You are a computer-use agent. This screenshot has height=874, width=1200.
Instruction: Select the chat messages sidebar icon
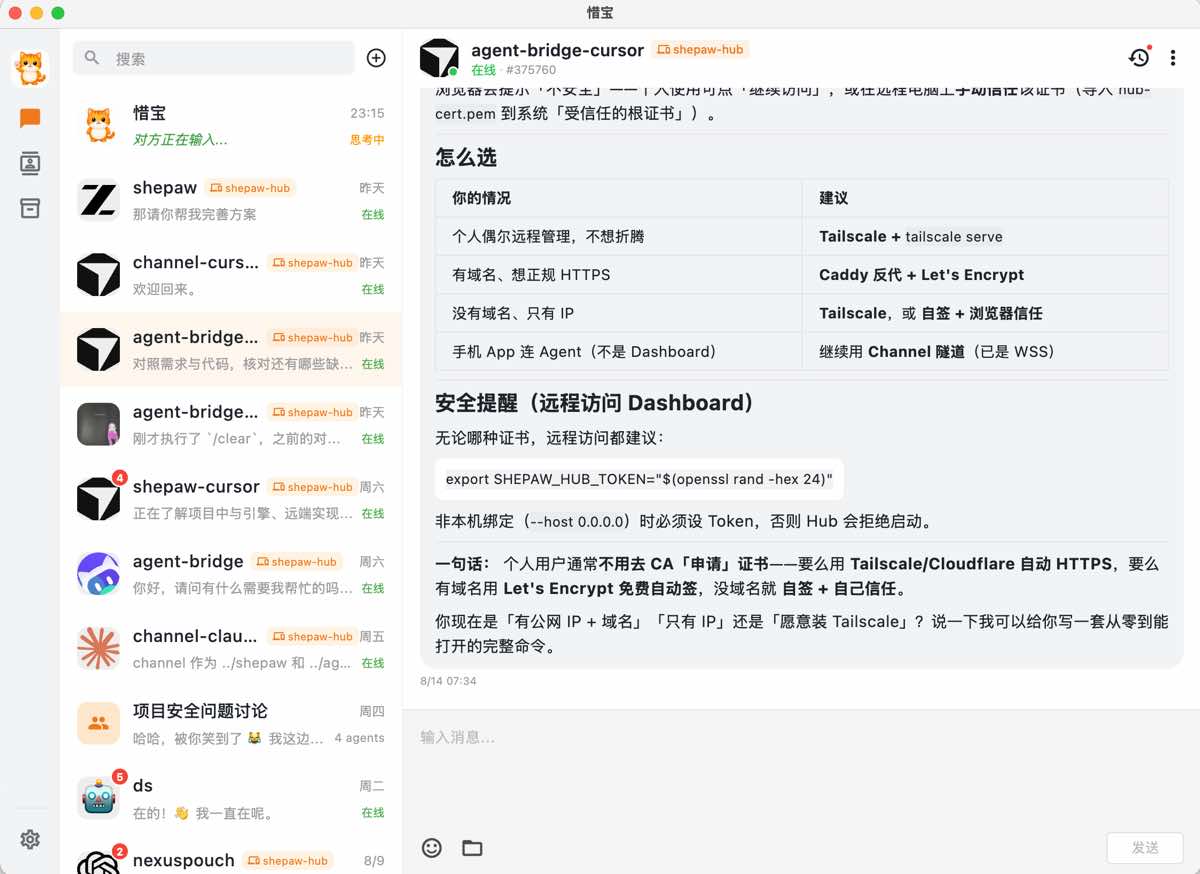pos(30,118)
